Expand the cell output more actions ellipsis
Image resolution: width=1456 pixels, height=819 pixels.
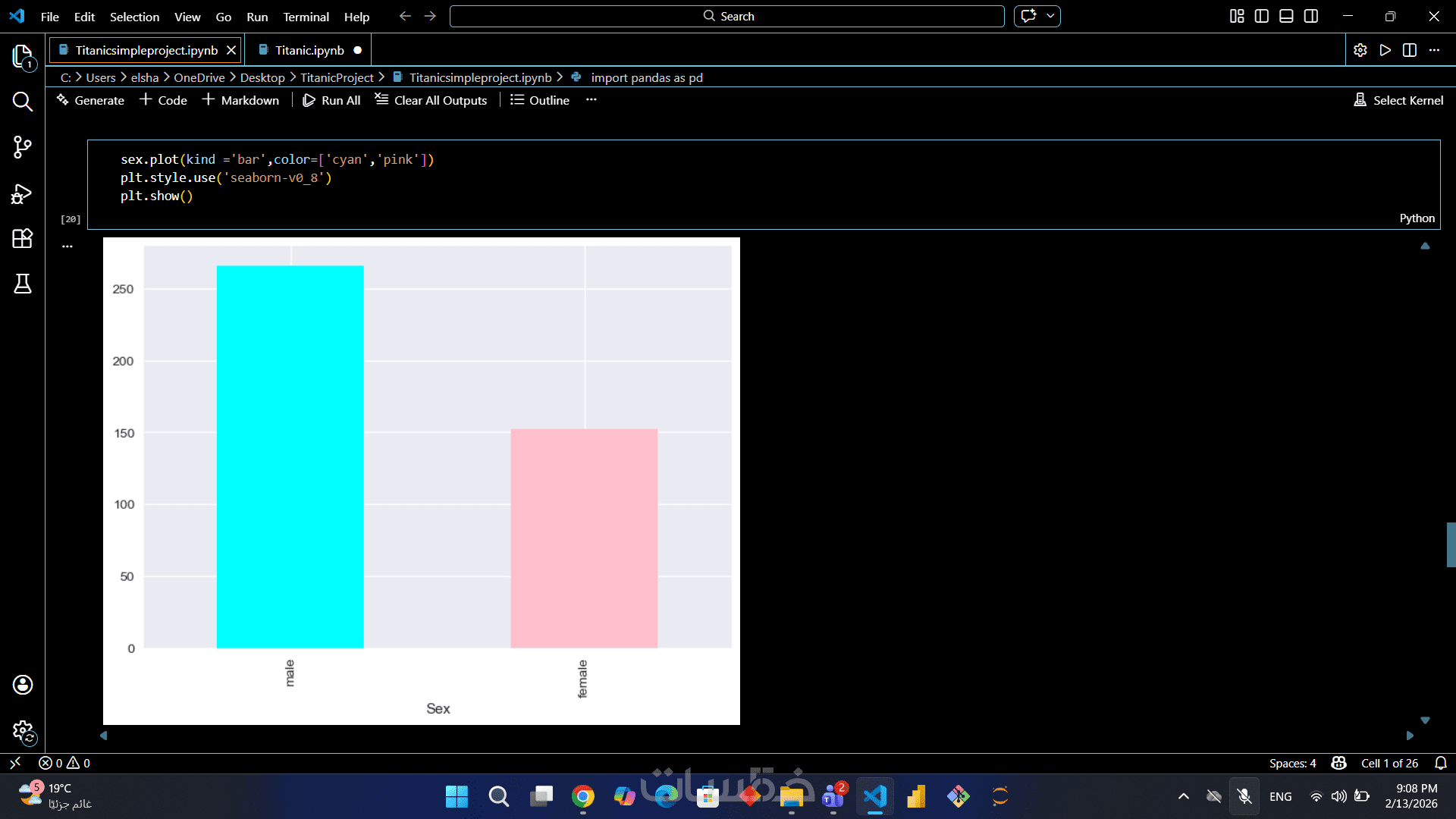tap(67, 246)
